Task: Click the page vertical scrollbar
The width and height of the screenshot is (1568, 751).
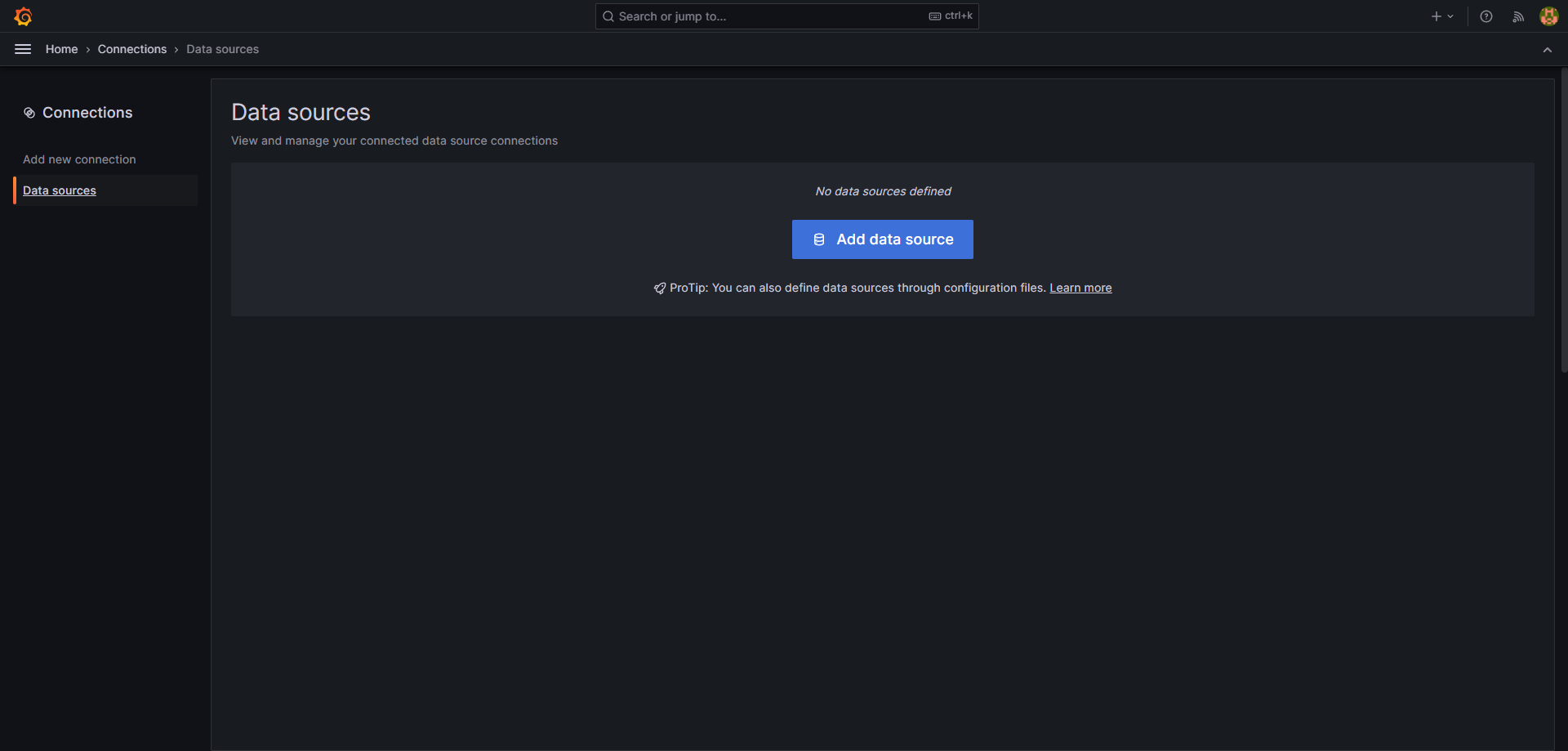Action: (1563, 221)
